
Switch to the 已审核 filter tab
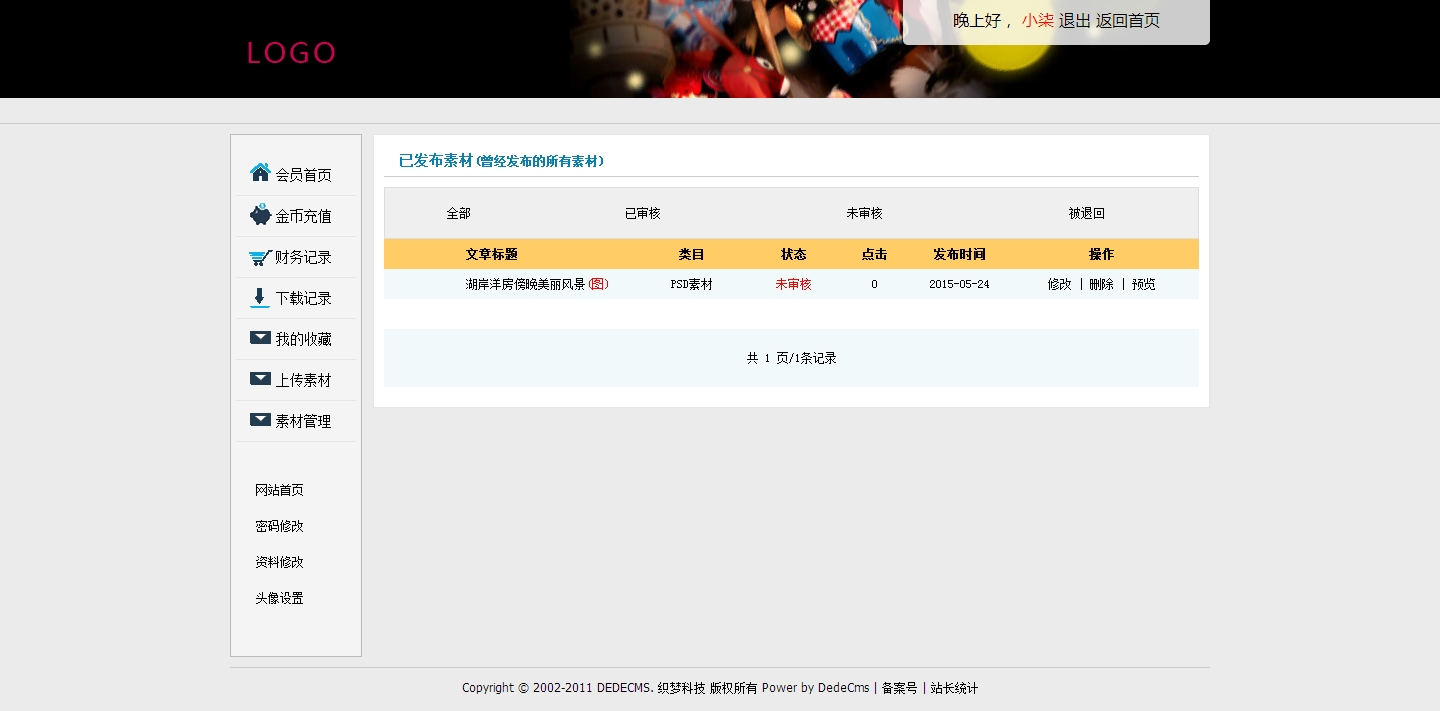[x=642, y=213]
